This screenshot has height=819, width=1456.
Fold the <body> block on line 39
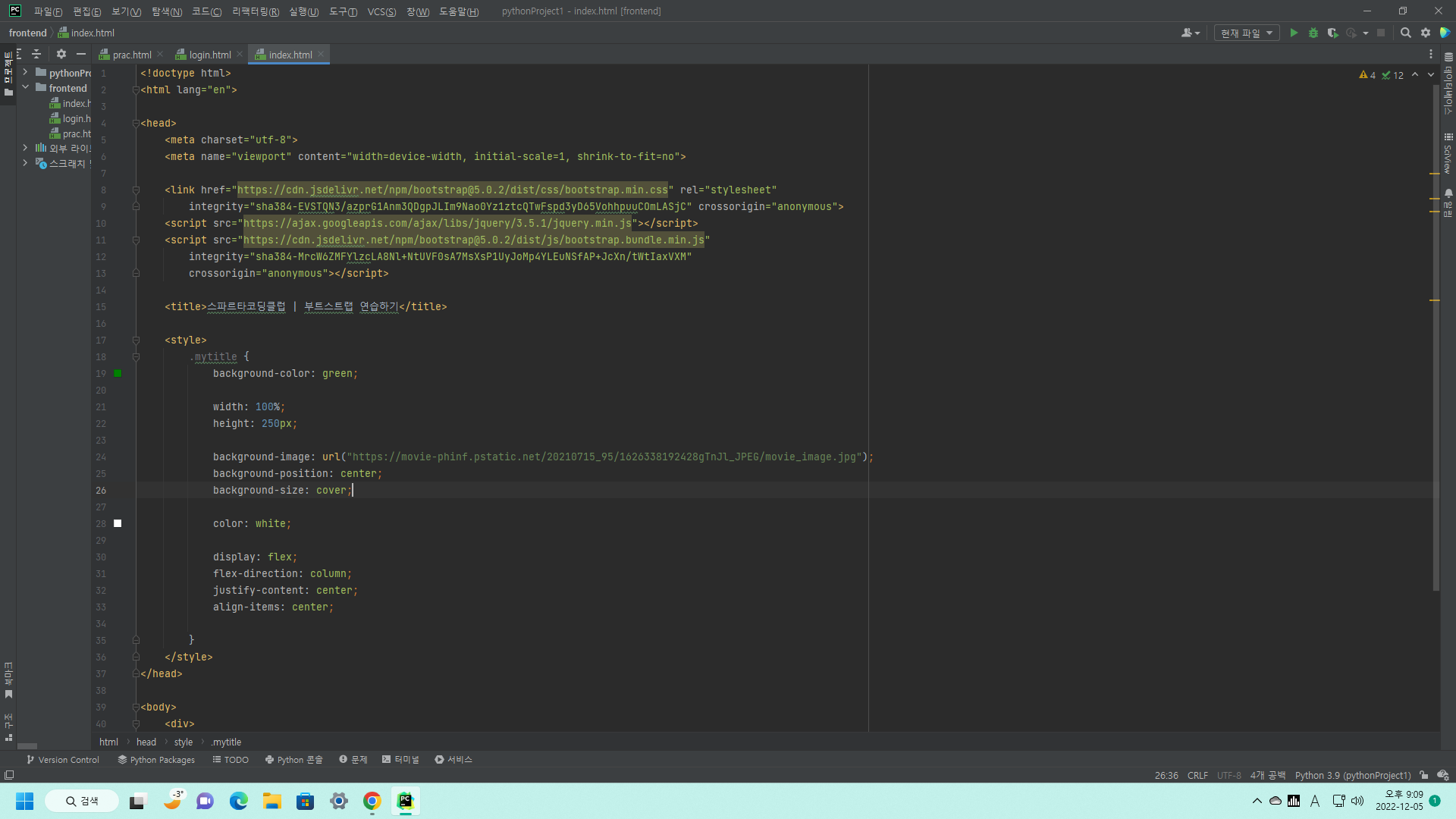pyautogui.click(x=136, y=707)
